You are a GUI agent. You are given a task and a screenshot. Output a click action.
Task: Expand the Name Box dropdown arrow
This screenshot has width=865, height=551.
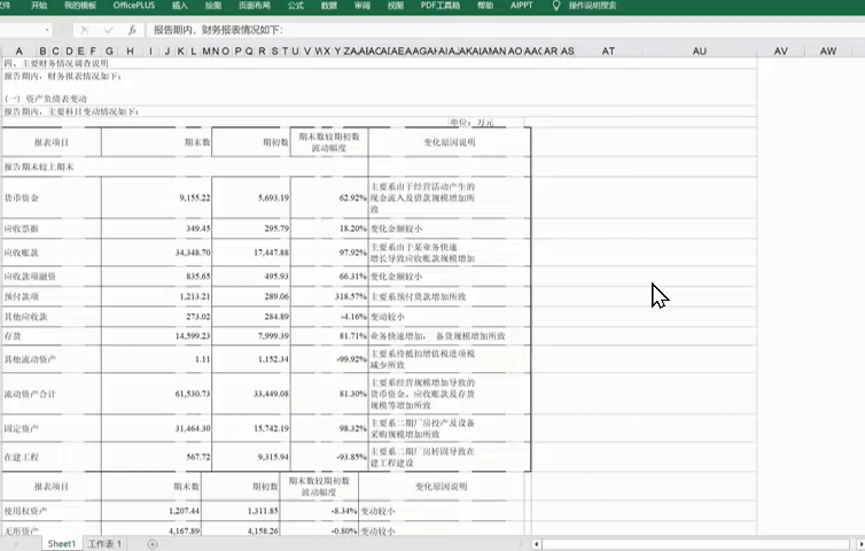click(47, 30)
